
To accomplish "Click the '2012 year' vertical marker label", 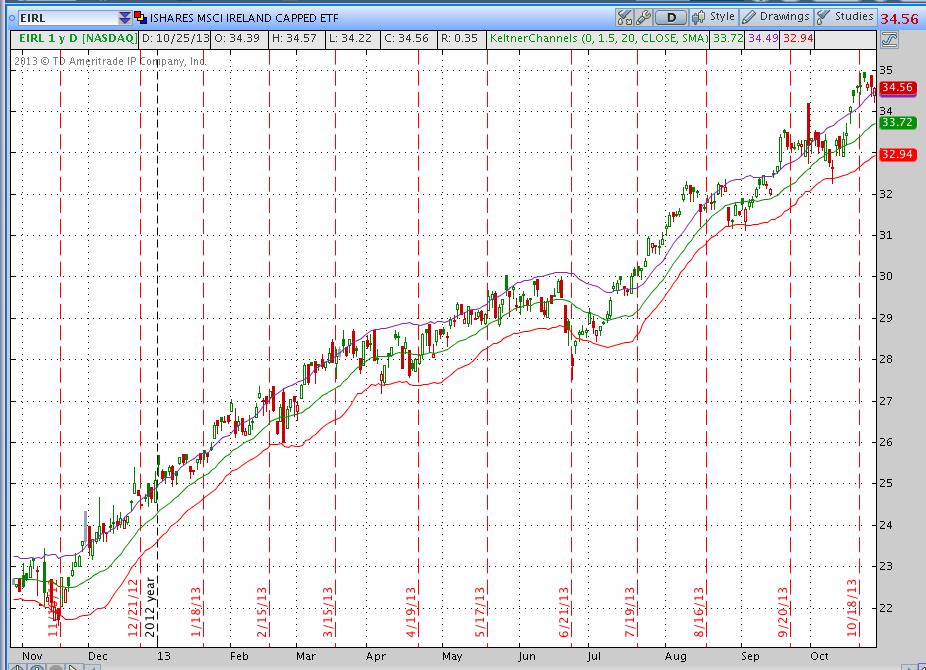I will pos(150,608).
